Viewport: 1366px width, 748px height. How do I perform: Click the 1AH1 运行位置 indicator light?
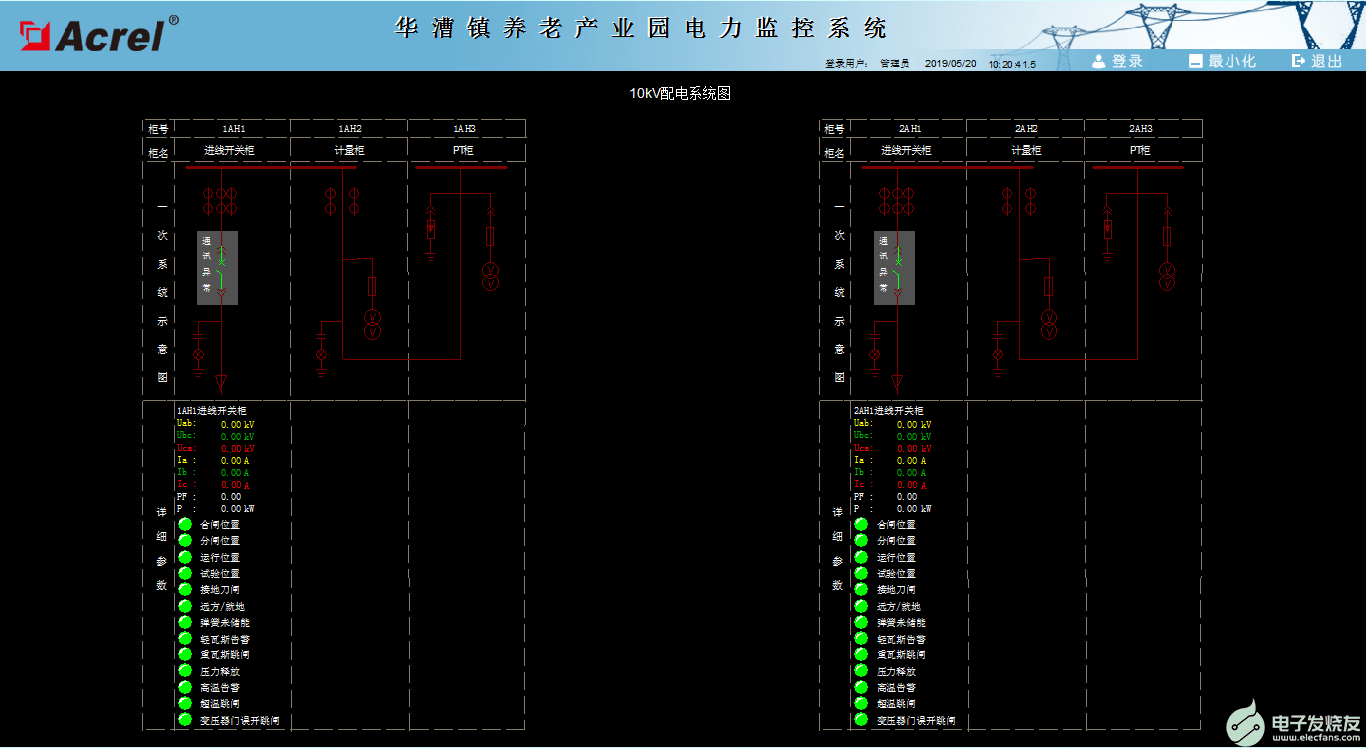tap(185, 557)
